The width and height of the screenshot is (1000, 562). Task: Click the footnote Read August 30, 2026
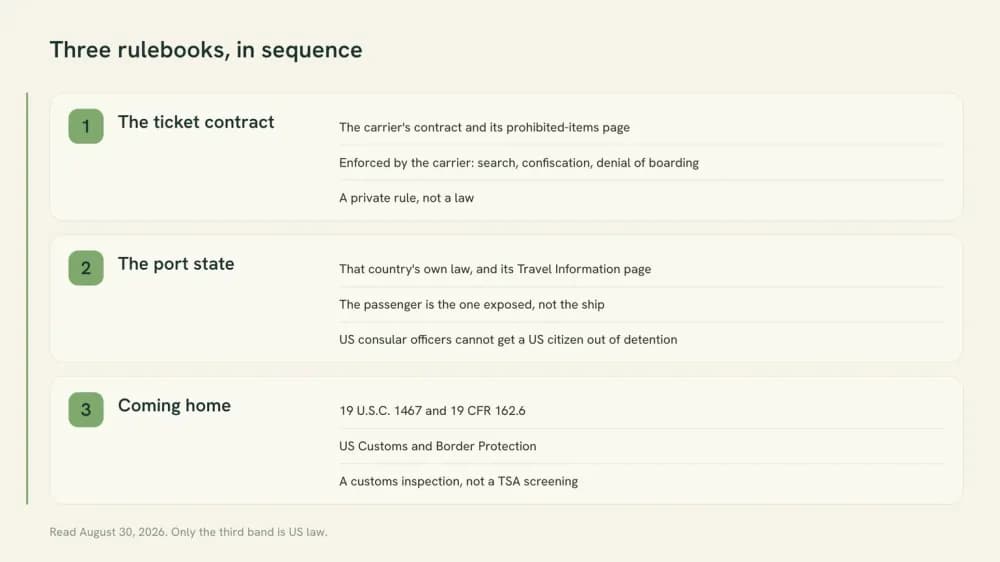point(188,532)
